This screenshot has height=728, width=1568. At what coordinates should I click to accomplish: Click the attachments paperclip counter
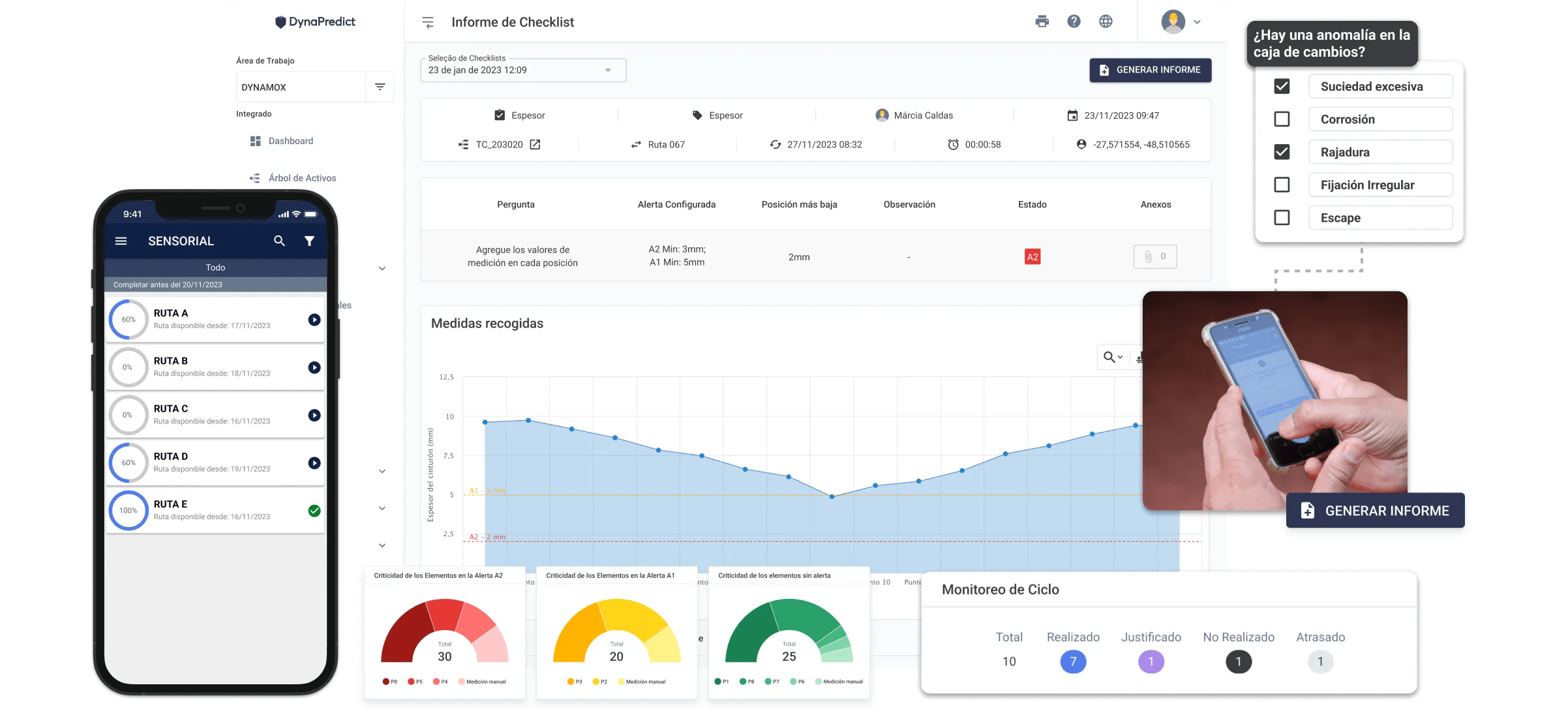coord(1154,256)
